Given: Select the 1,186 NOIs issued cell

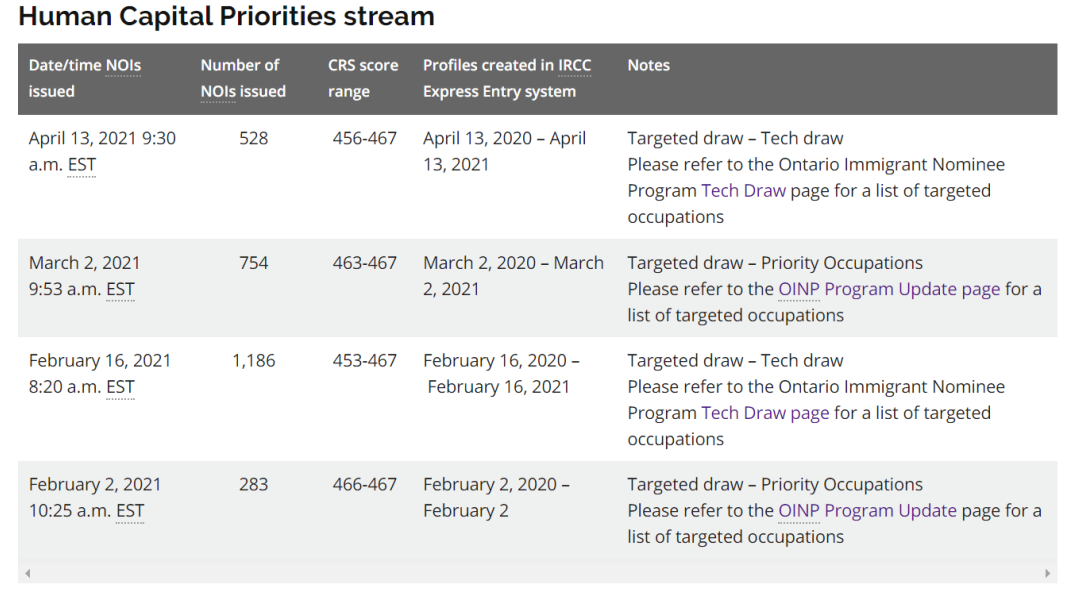Looking at the screenshot, I should [x=254, y=361].
